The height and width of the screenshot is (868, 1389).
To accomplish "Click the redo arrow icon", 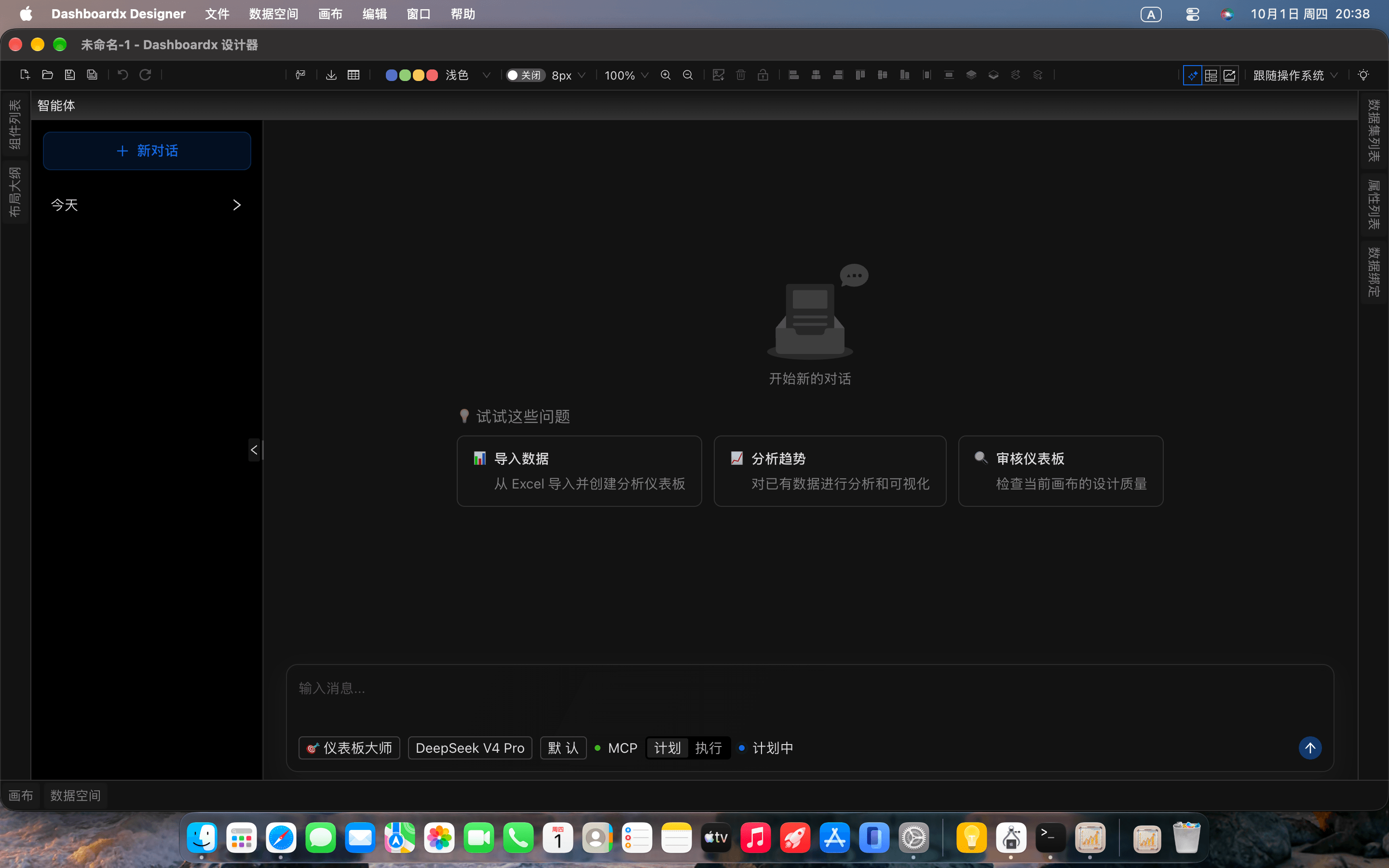I will [145, 75].
